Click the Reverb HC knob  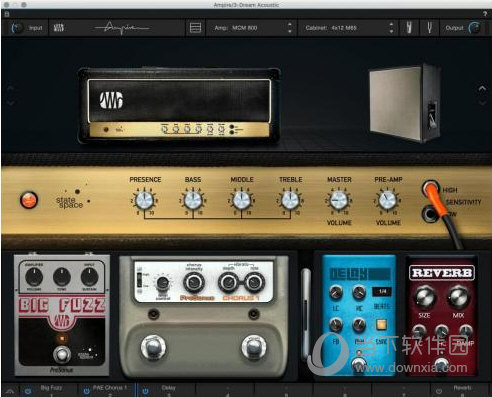click(442, 331)
